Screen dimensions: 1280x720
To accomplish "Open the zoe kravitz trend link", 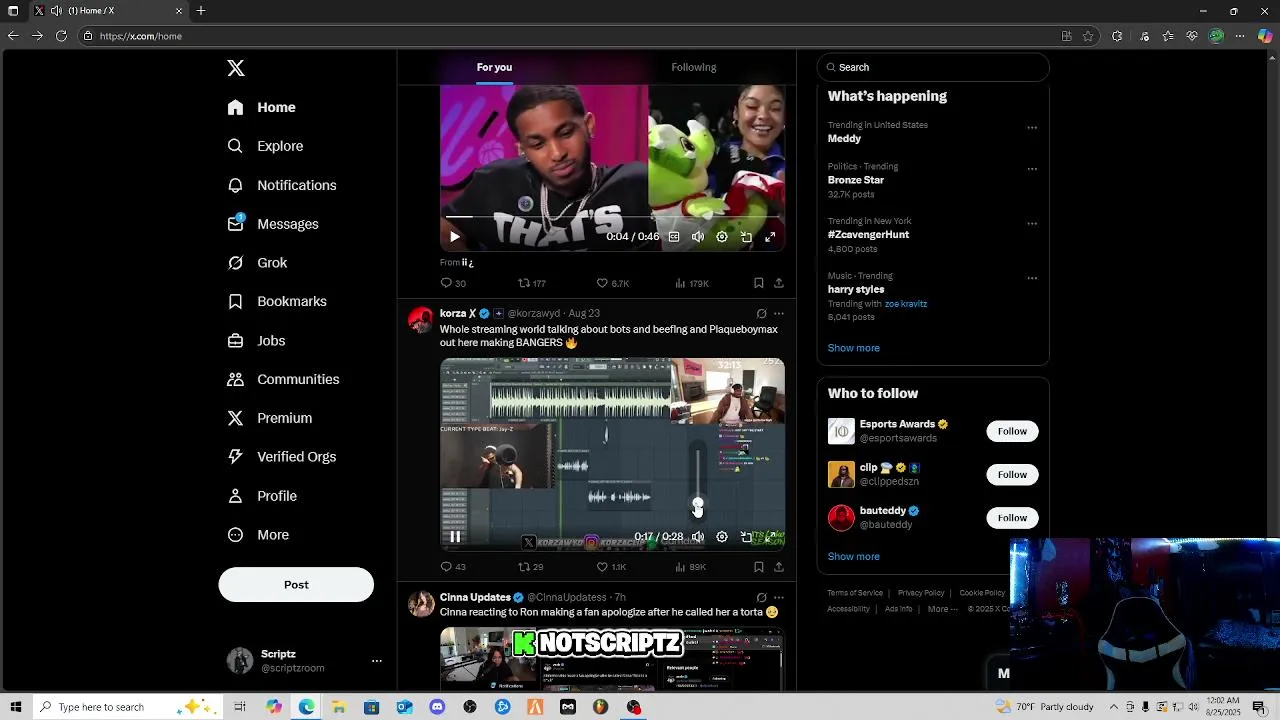I will click(906, 304).
